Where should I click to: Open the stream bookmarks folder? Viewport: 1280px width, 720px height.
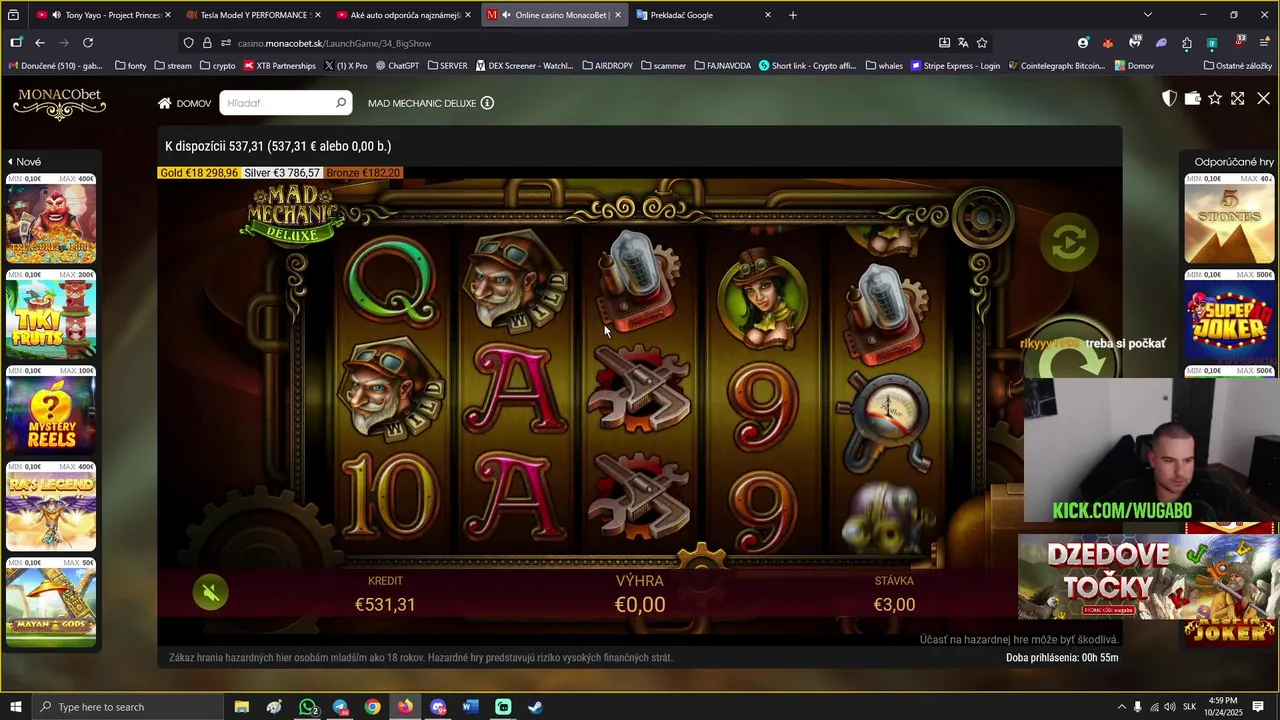173,66
